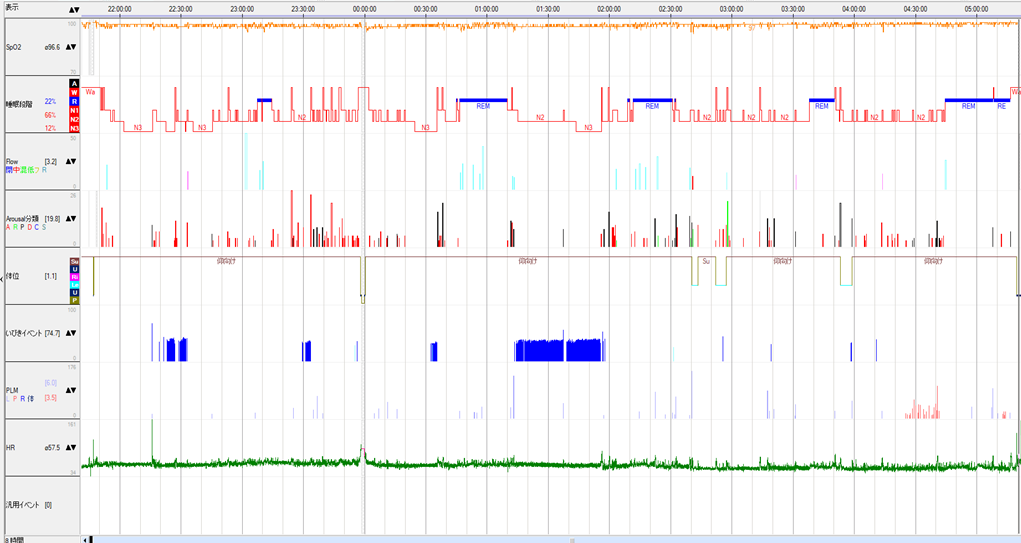Image resolution: width=1021 pixels, height=543 pixels.
Task: Select the N3 sleep stage legend box
Action: 73,129
